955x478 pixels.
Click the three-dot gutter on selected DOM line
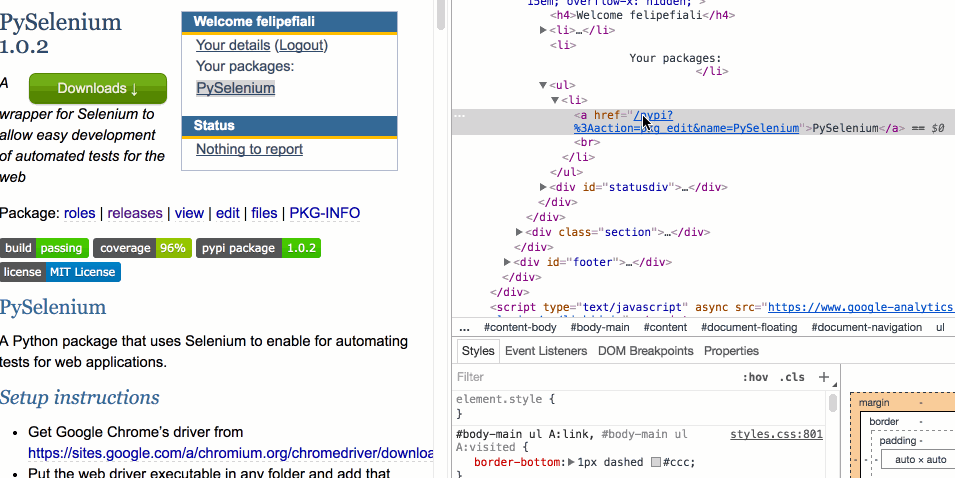click(x=459, y=116)
